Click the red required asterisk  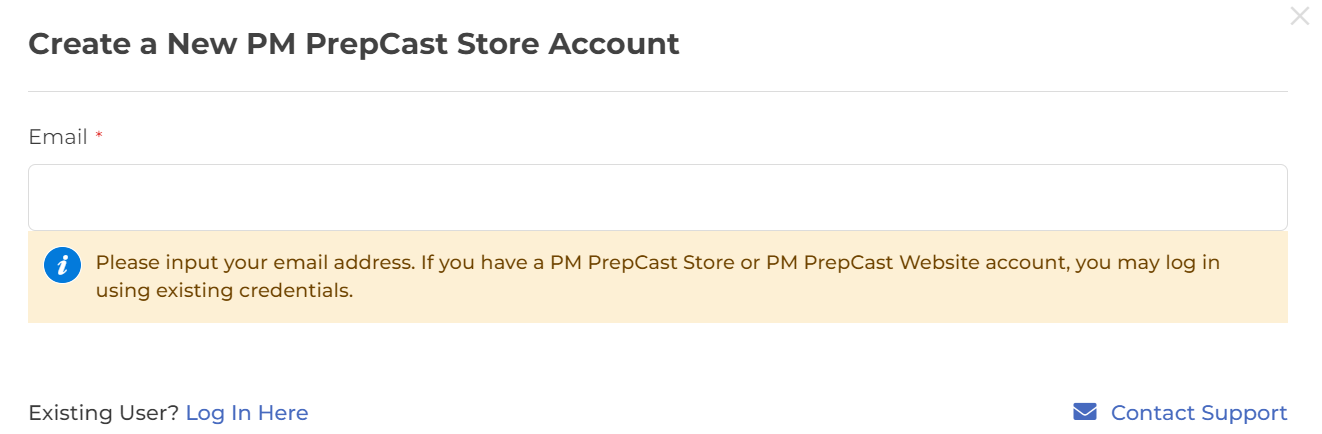(x=99, y=137)
